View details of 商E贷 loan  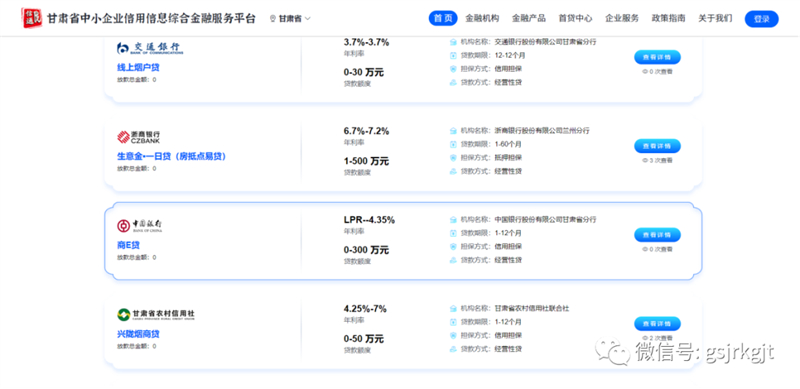[x=657, y=235]
